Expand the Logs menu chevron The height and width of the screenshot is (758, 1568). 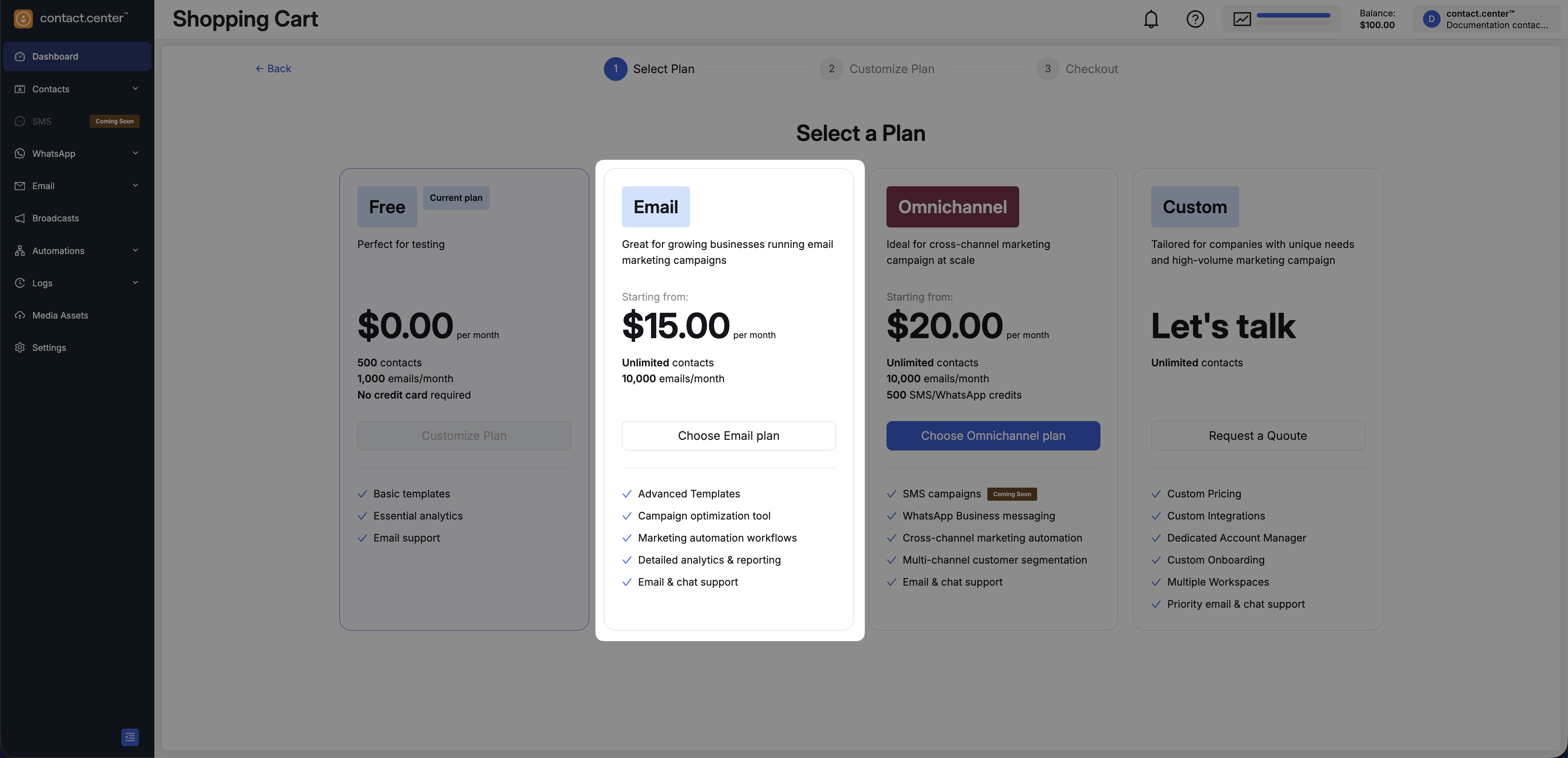[135, 283]
